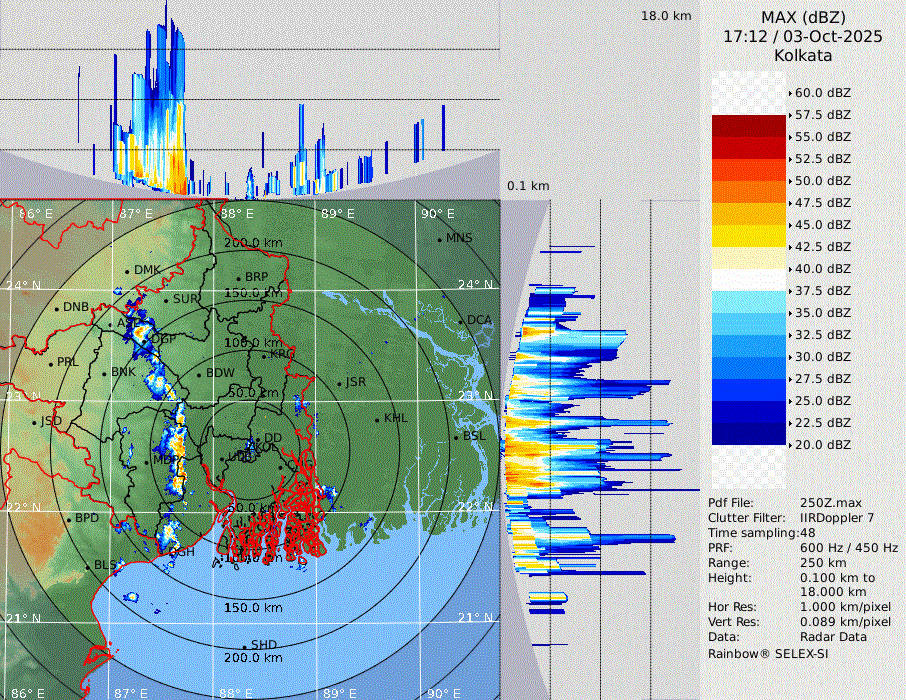The width and height of the screenshot is (906, 700).
Task: Select the BRP station point
Action: point(238,278)
